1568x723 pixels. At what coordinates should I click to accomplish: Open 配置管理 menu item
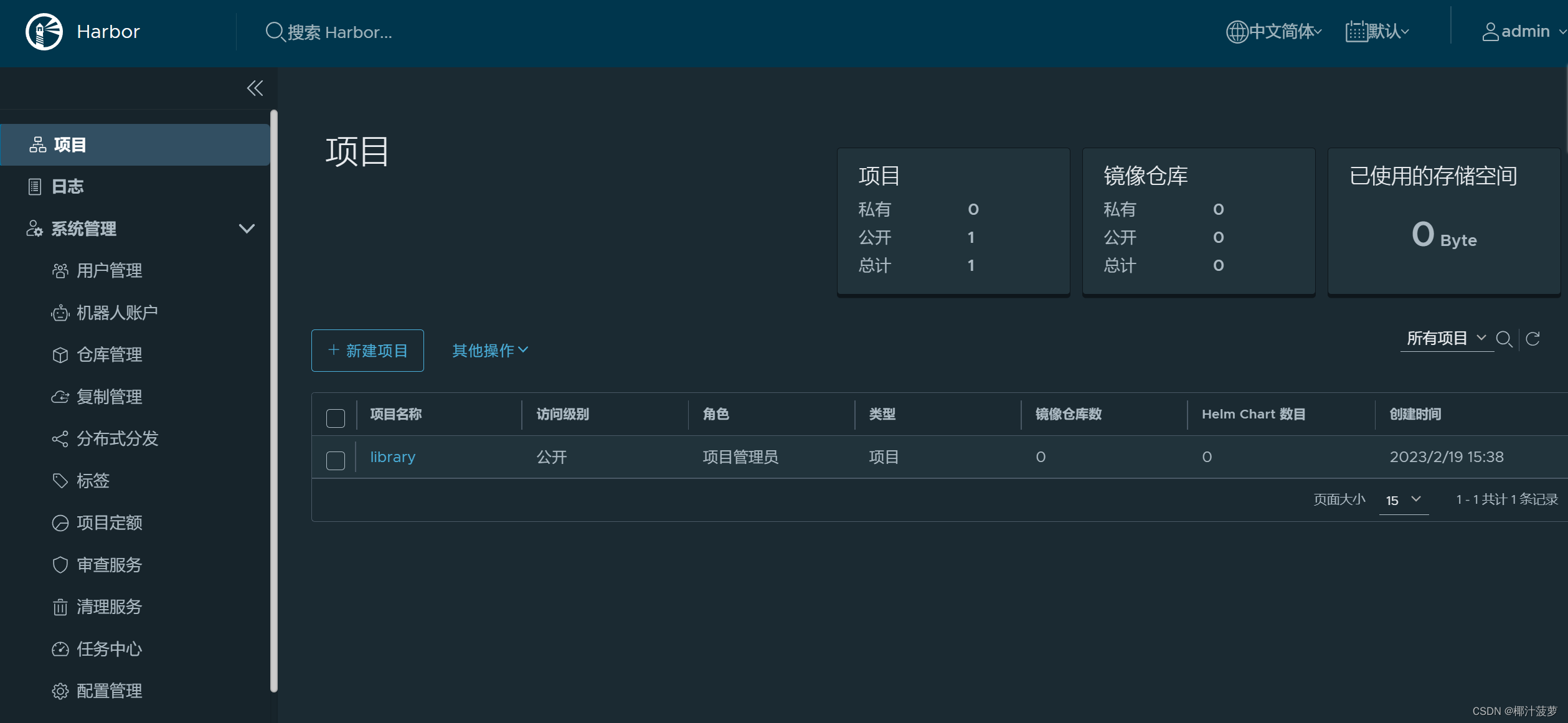coord(109,691)
